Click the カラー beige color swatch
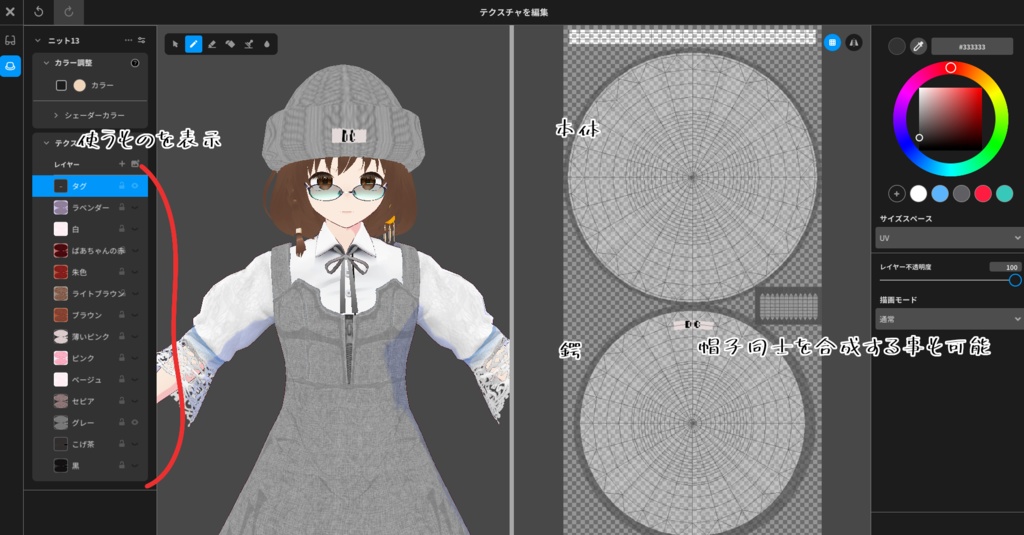1024x535 pixels. pyautogui.click(x=80, y=86)
